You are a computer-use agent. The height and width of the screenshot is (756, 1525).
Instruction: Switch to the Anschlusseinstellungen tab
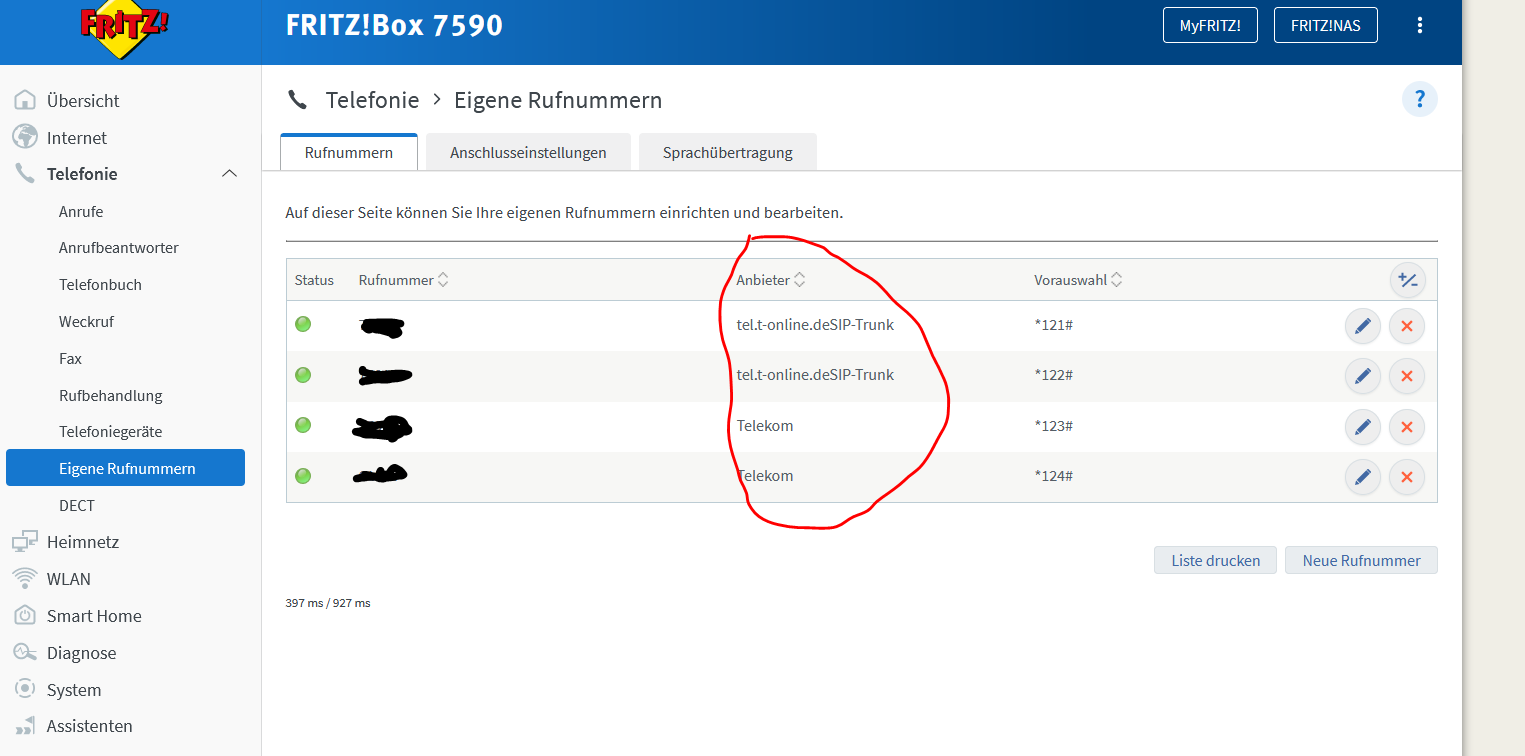point(528,152)
